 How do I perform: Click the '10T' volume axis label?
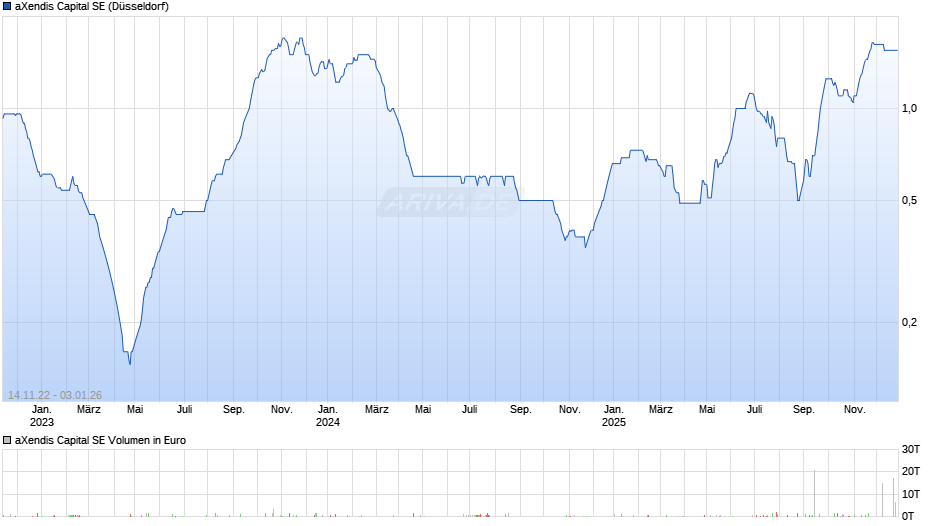click(x=911, y=494)
